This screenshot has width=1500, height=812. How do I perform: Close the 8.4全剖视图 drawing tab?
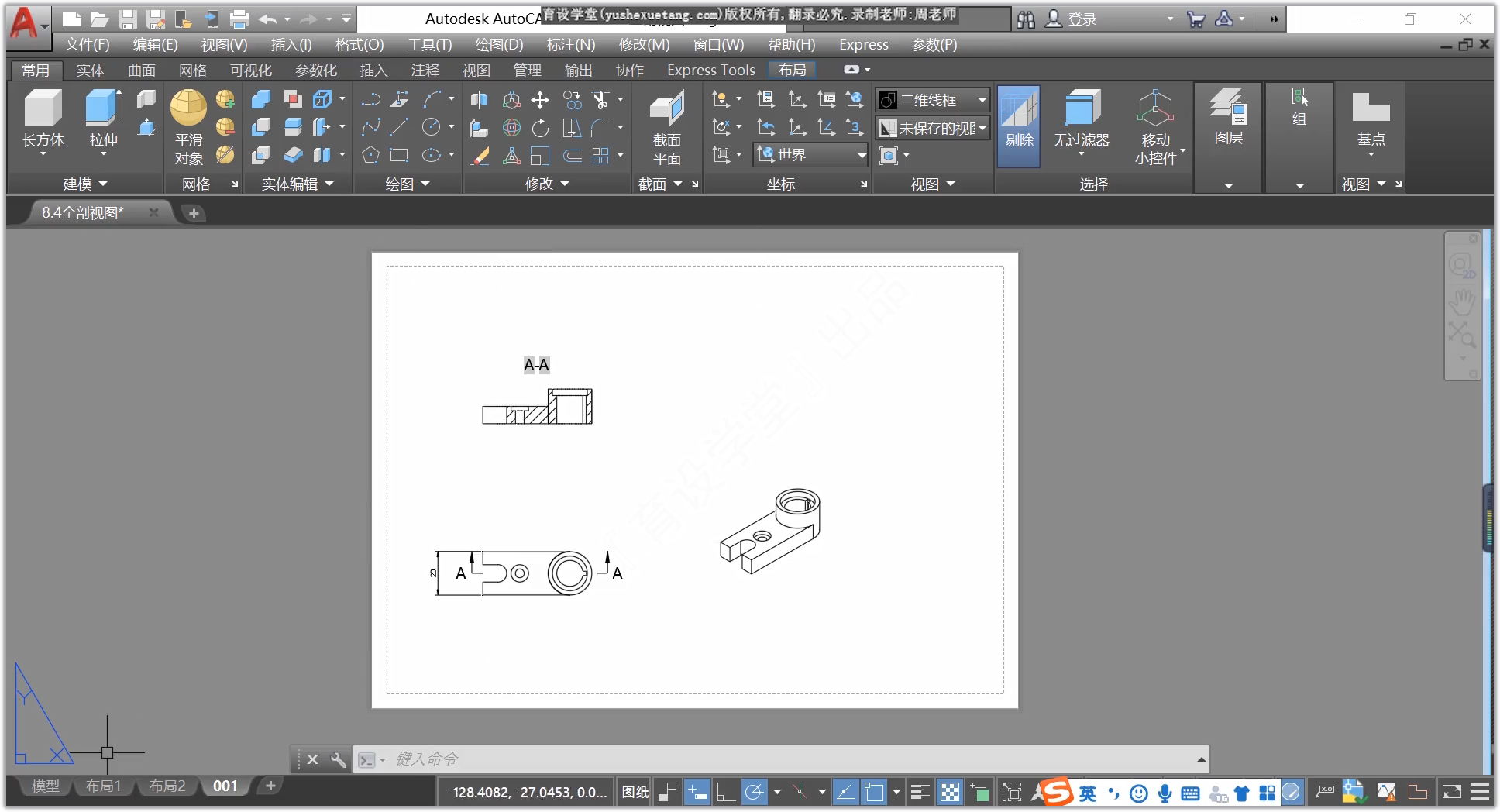coord(153,212)
